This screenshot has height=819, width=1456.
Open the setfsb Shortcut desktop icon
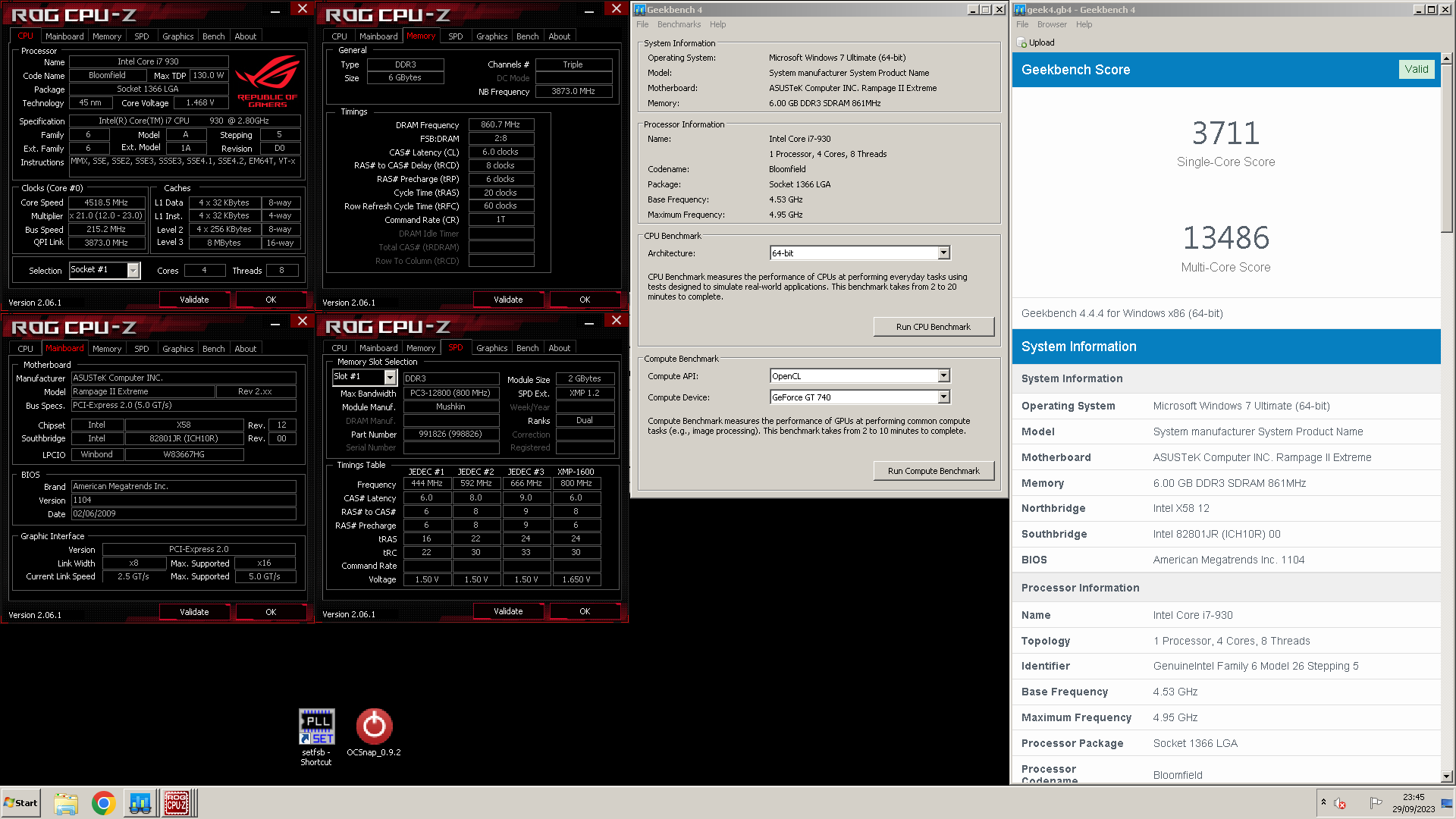tap(316, 736)
